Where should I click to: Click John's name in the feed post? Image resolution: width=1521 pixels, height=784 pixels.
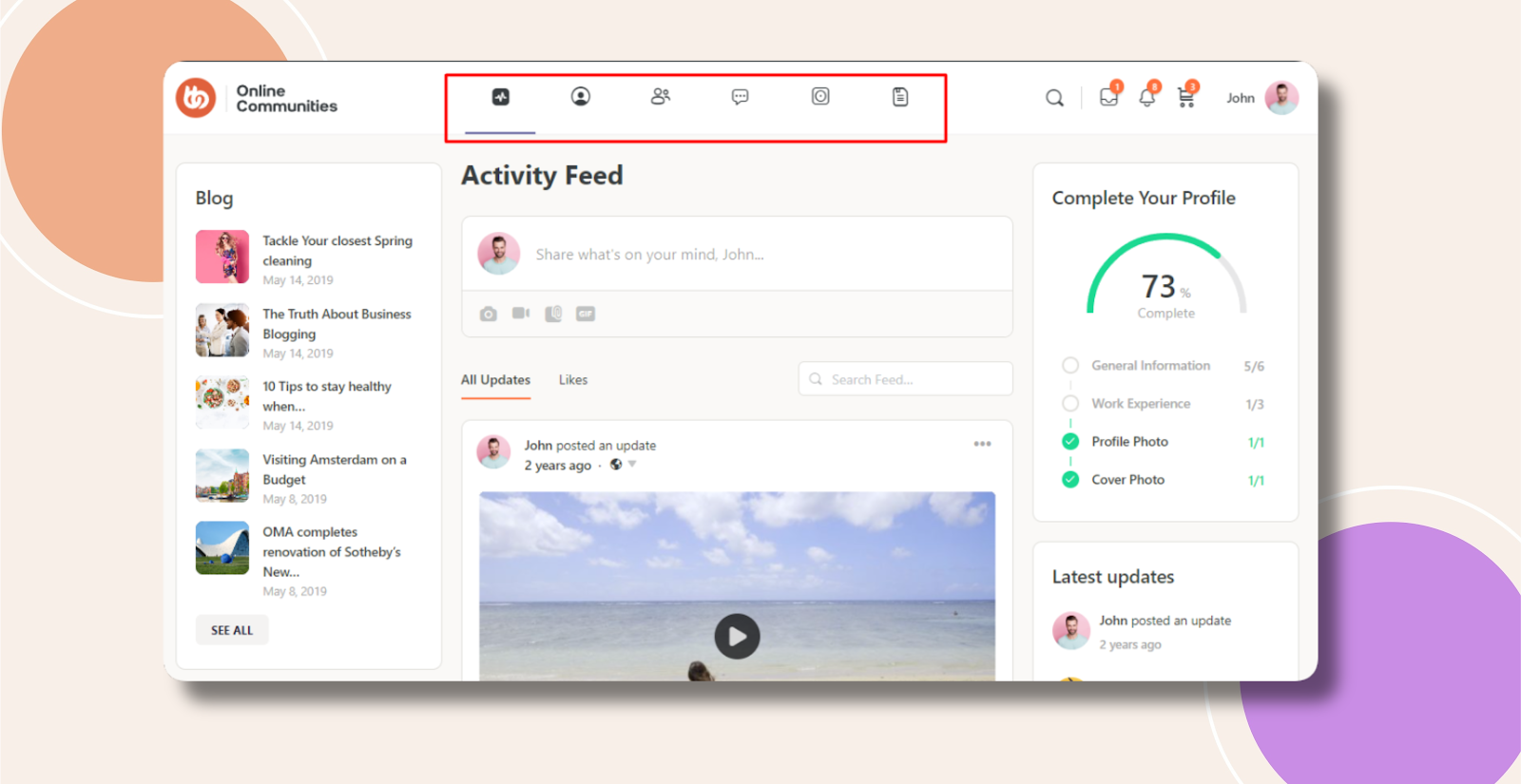[x=538, y=445]
